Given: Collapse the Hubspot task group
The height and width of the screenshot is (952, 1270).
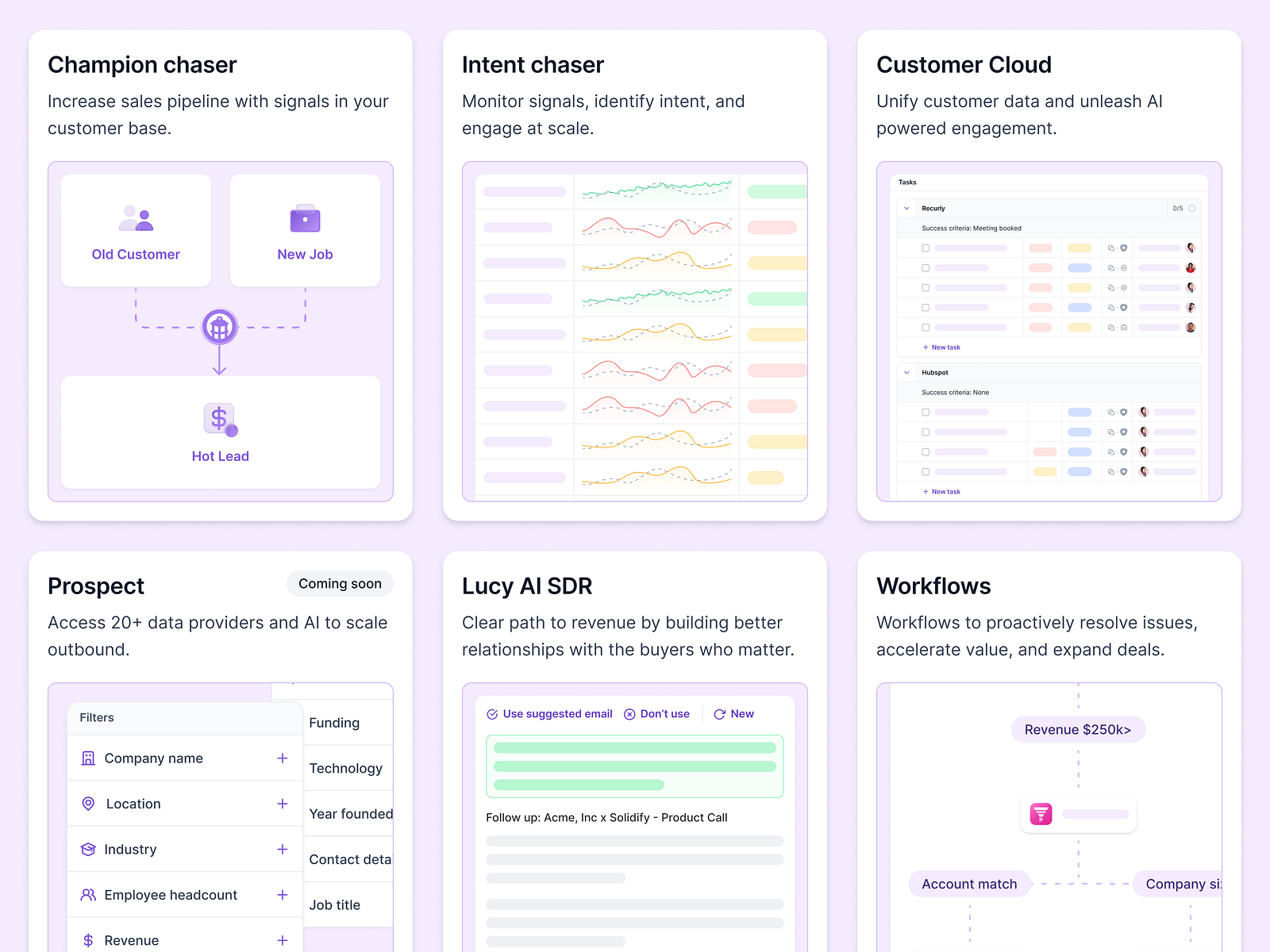Looking at the screenshot, I should coord(906,372).
